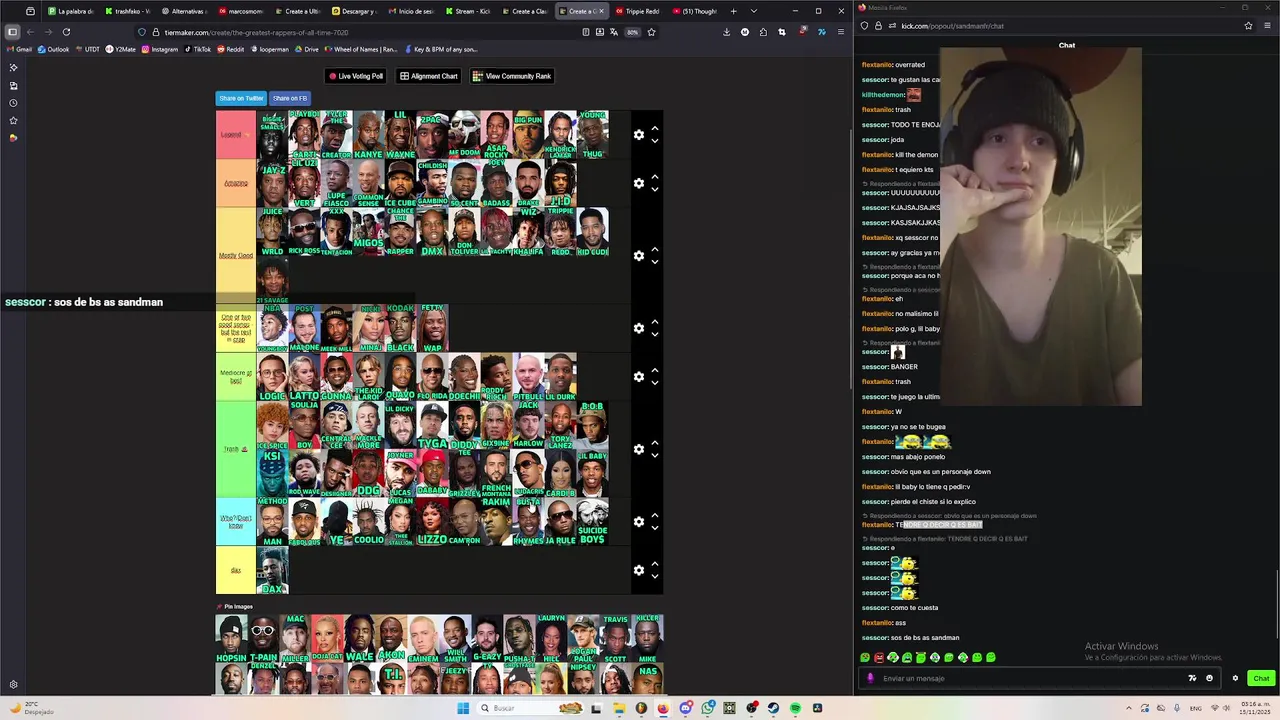1280x720 pixels.
Task: Move Legend tier row up
Action: coord(655,129)
